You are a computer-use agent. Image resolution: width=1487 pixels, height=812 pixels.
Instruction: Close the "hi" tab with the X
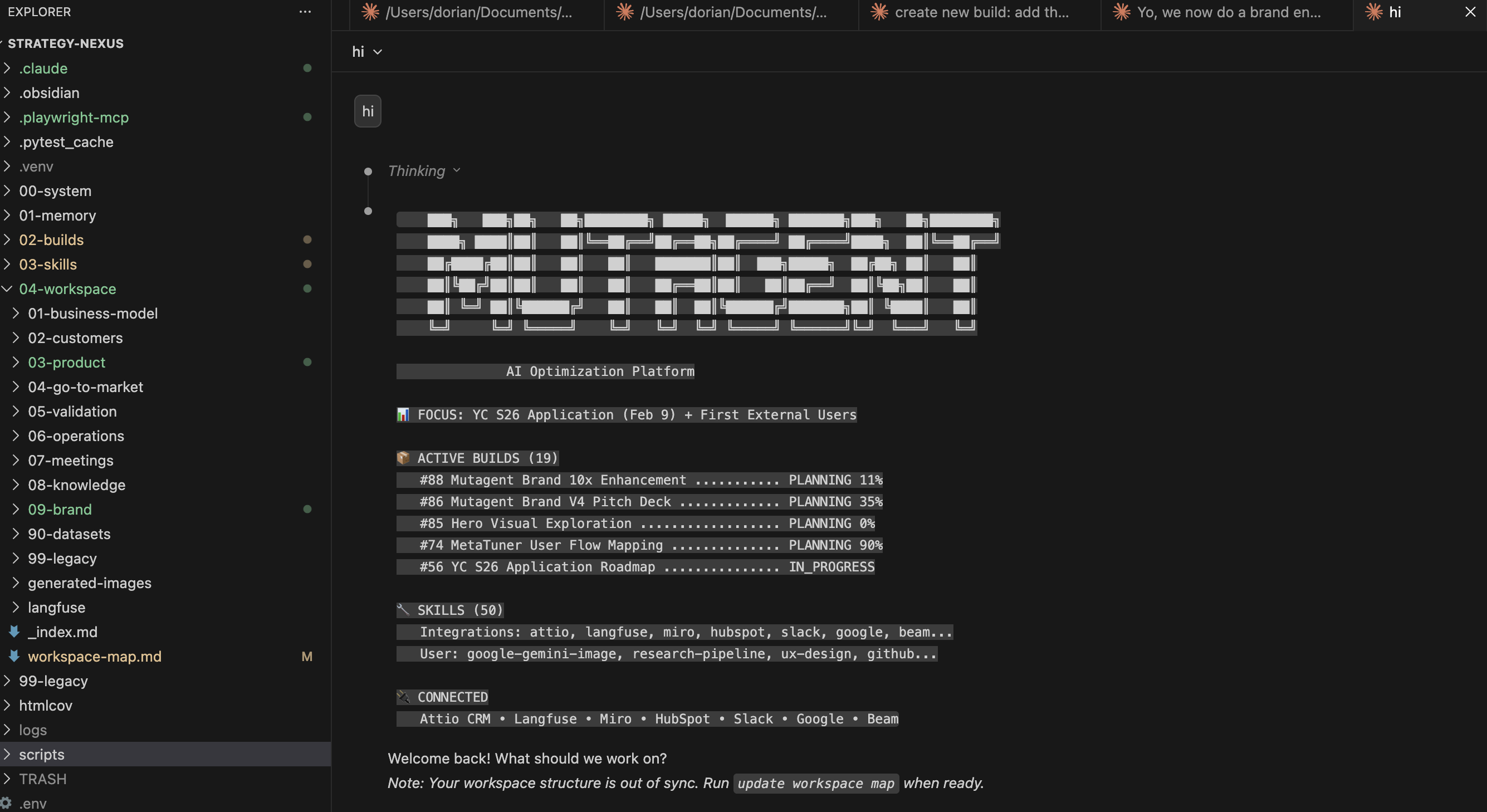[1470, 12]
